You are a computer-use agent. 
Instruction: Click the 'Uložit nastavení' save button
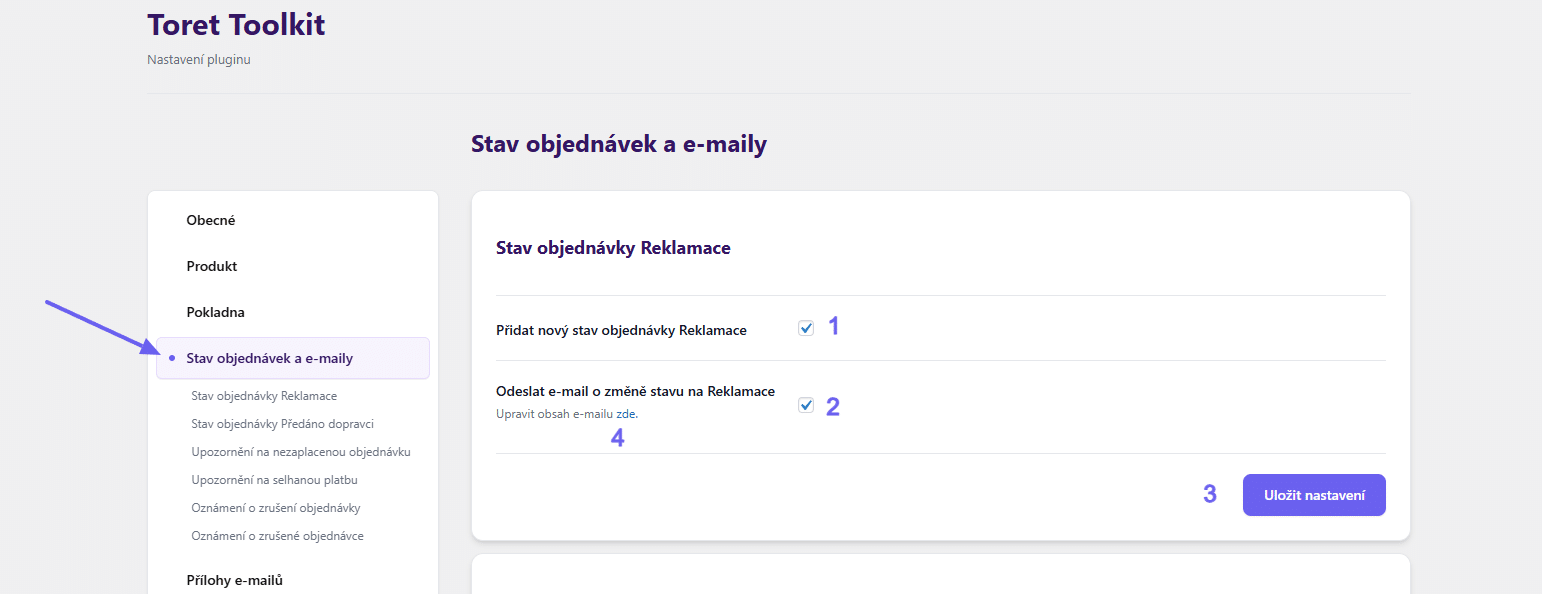click(1313, 495)
